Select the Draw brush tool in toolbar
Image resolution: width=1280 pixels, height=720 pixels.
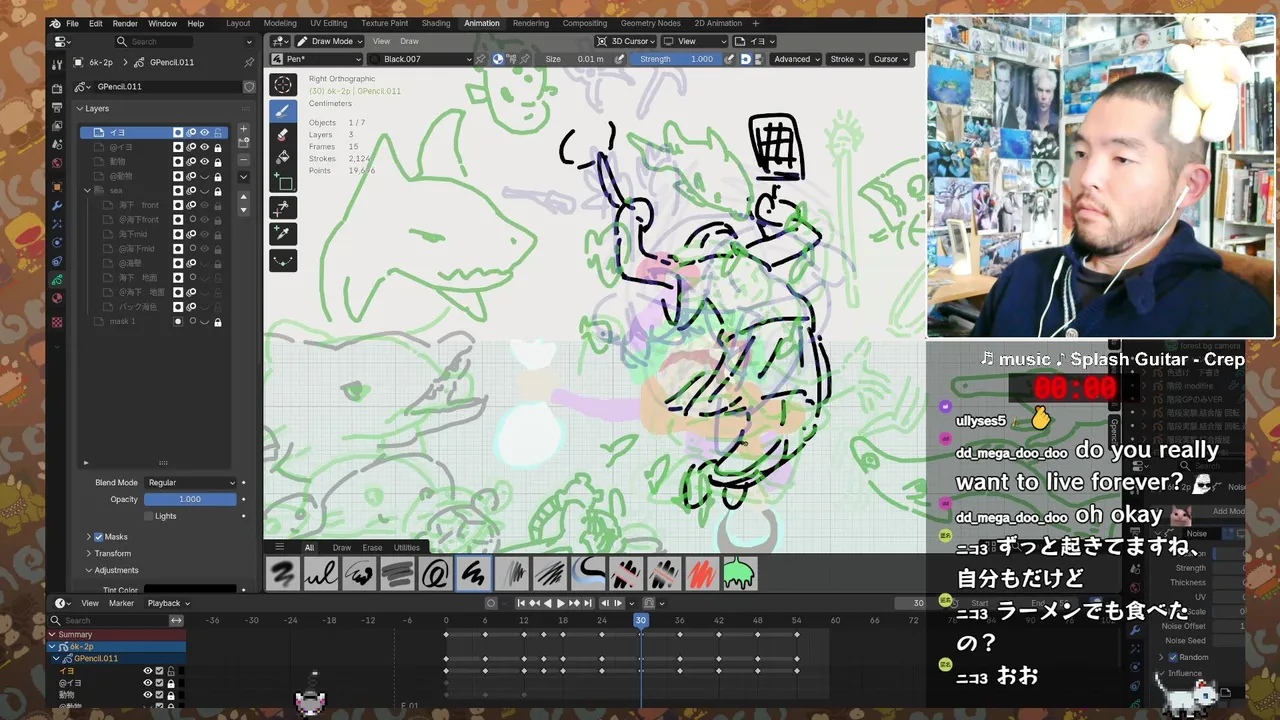pos(283,110)
